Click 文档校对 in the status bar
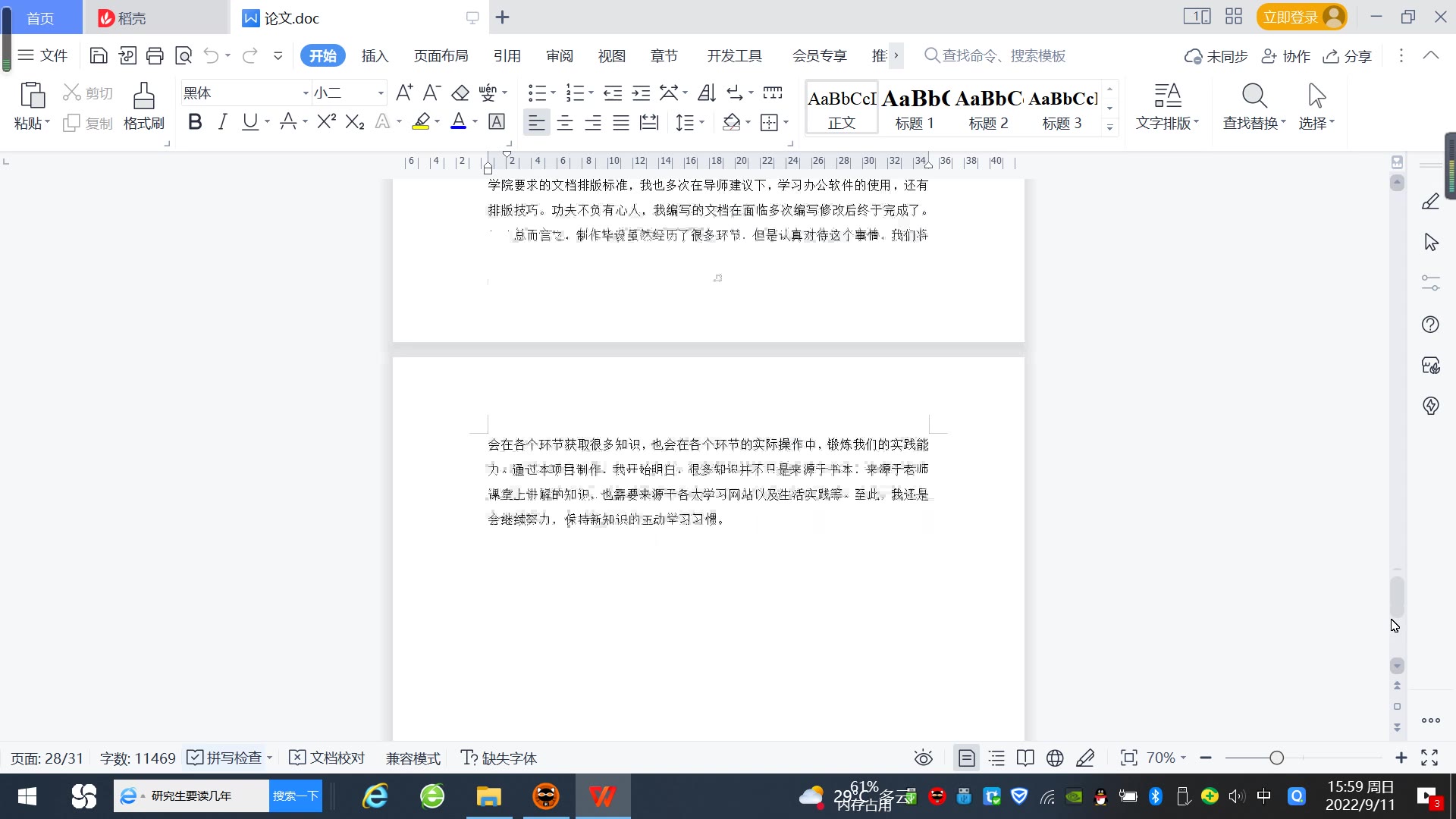 [328, 758]
